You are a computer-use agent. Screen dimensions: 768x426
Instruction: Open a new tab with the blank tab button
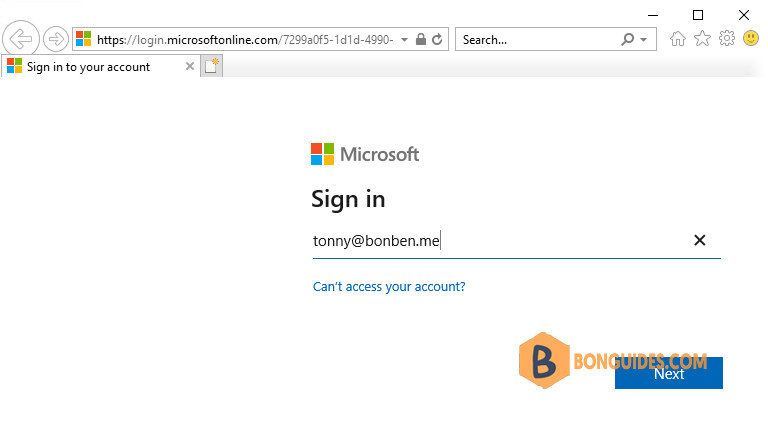[x=212, y=66]
